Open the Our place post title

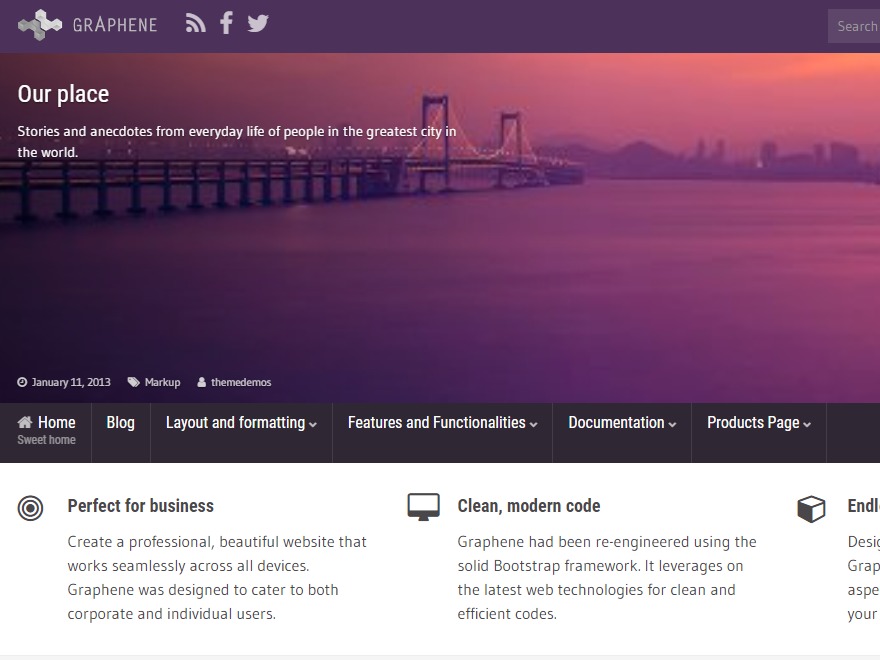[x=63, y=94]
